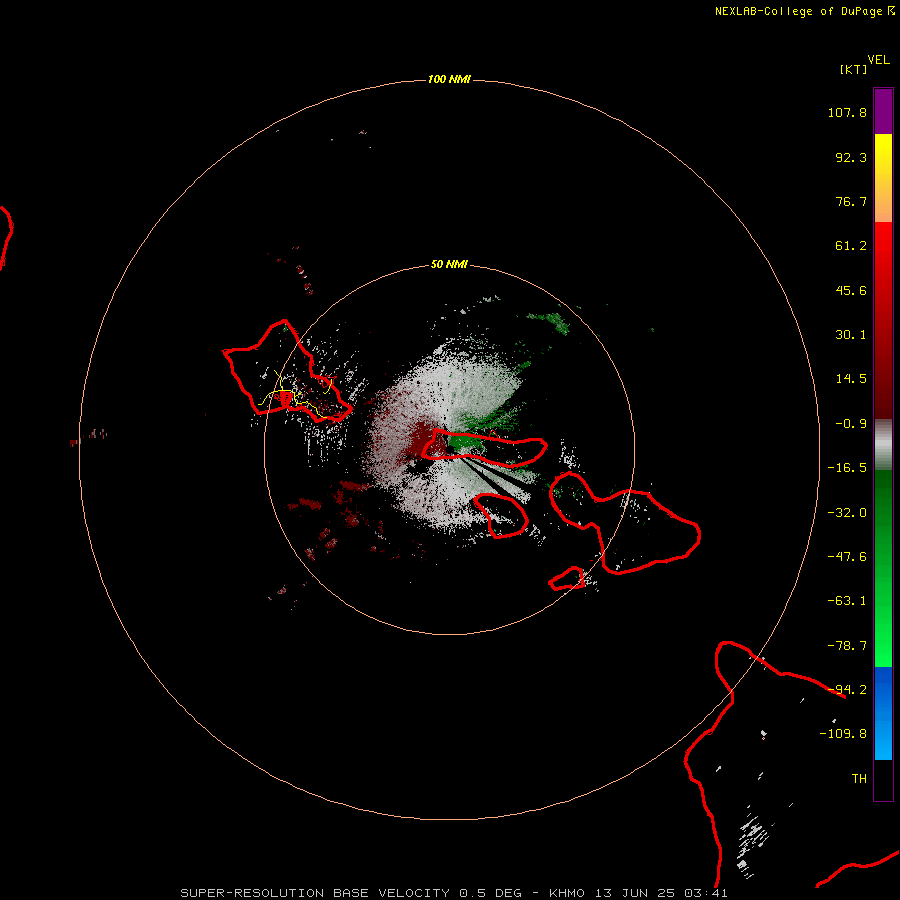Screen dimensions: 900x900
Task: Pick the red segment of velocity color bar
Action: coord(883,320)
